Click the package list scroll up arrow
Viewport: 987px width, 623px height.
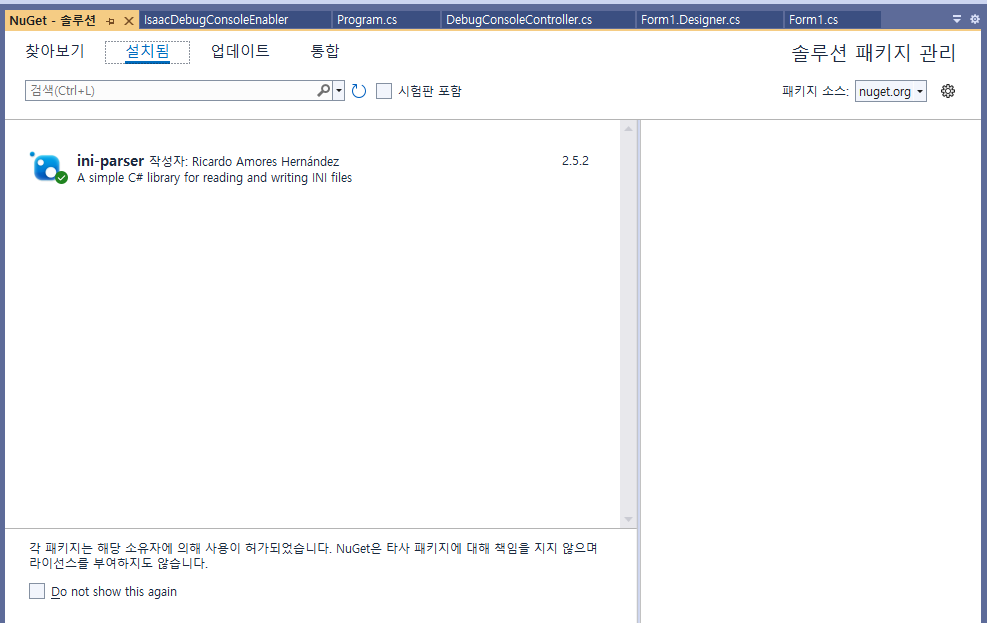pos(628,128)
